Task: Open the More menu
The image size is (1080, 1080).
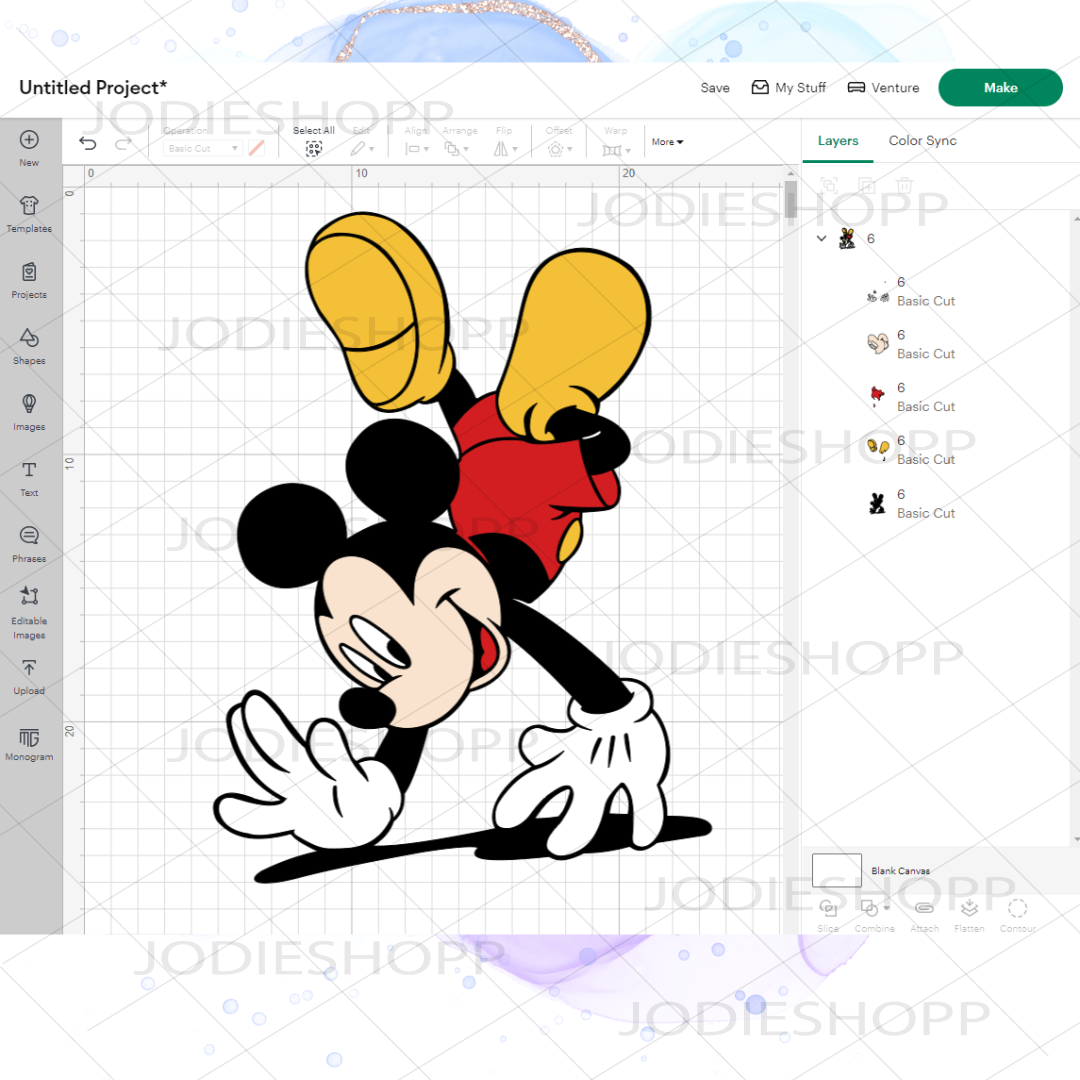Action: click(x=667, y=142)
